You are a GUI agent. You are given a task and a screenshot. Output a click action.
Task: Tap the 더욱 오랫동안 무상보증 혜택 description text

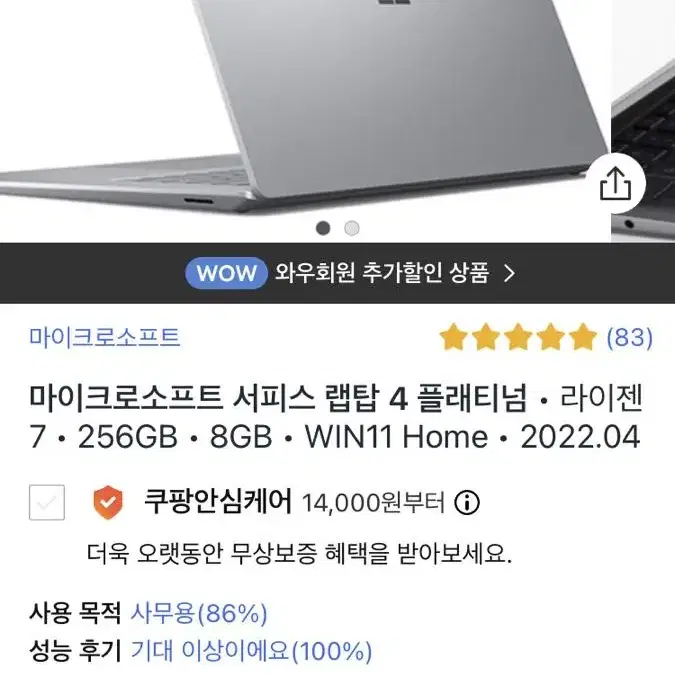tap(299, 554)
